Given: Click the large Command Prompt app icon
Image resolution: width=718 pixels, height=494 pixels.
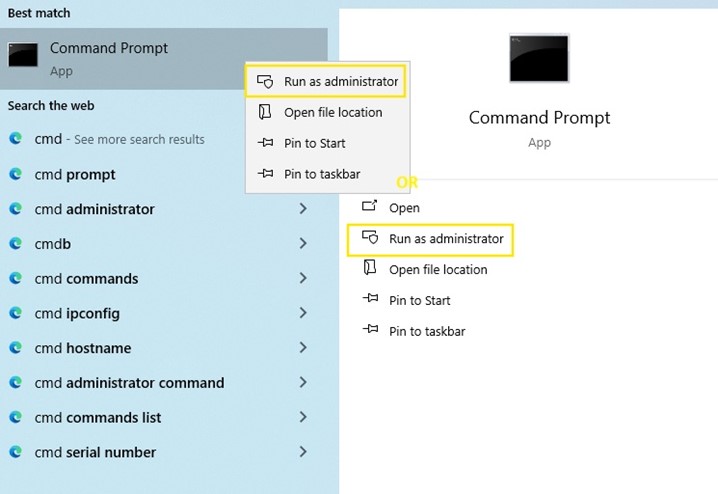Looking at the screenshot, I should 539,59.
